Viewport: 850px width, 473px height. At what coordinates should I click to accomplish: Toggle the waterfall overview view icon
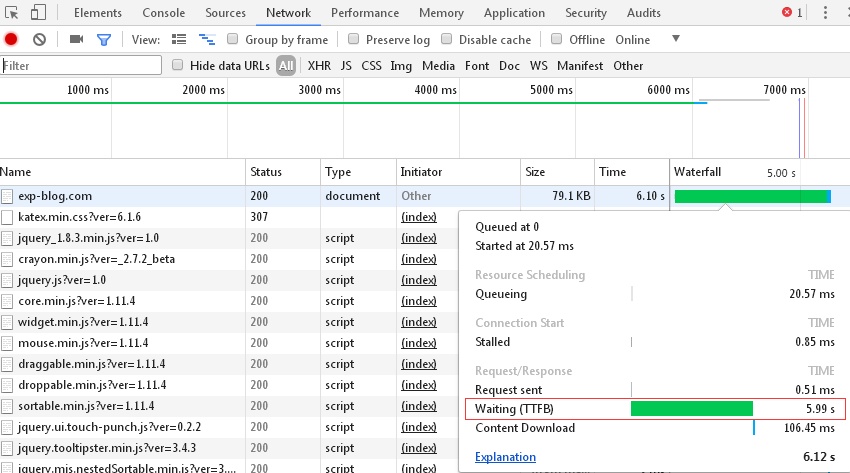pyautogui.click(x=207, y=39)
